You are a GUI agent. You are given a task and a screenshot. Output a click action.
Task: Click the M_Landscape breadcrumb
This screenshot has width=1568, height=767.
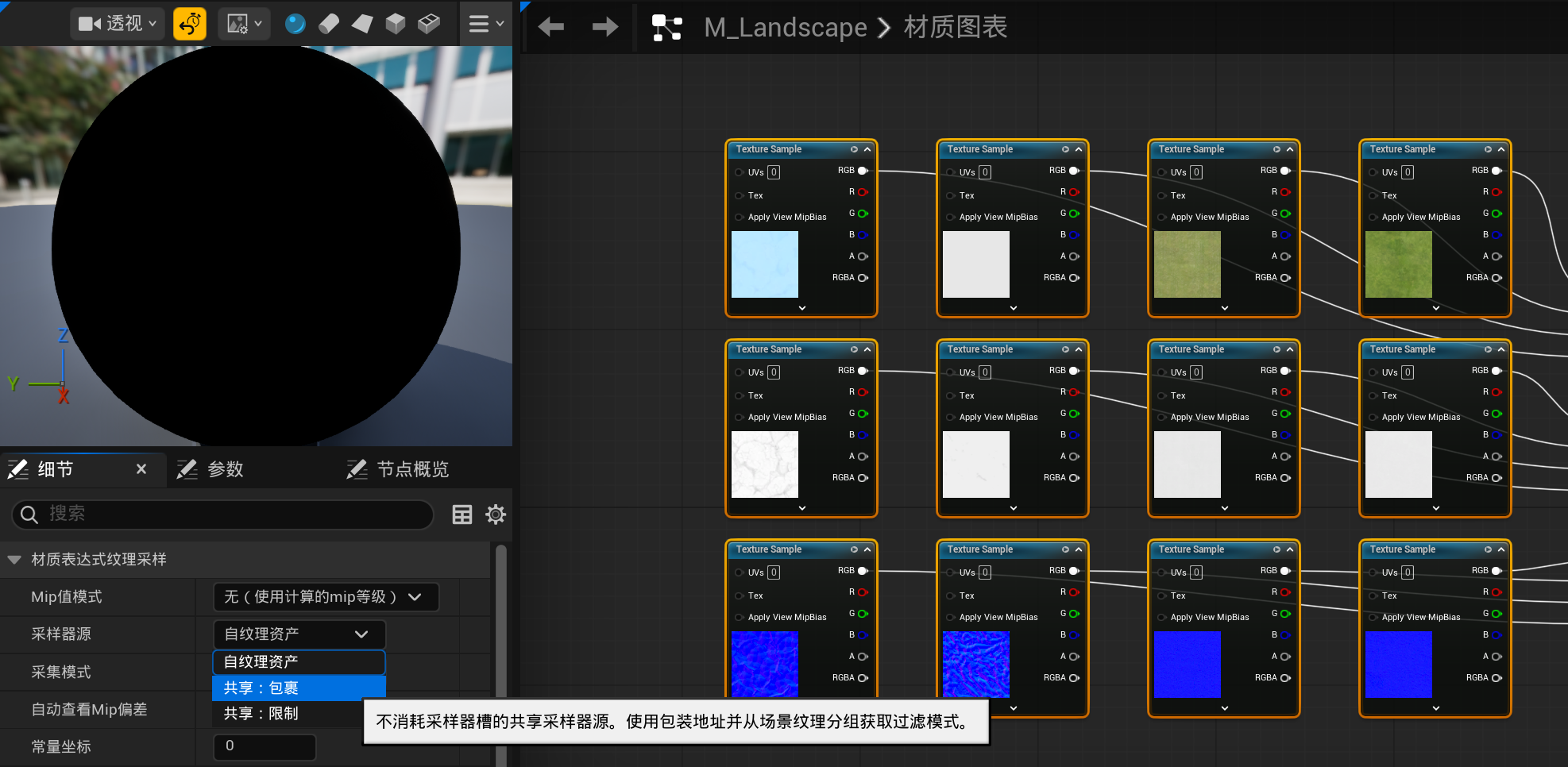(785, 28)
